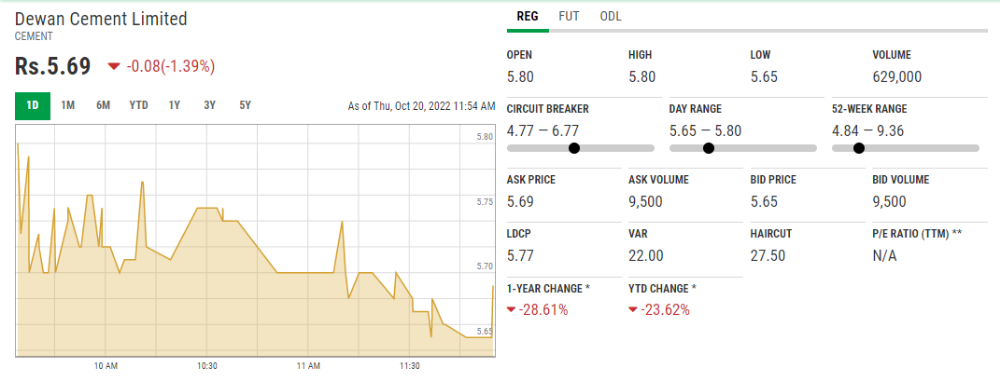Click the day range value 5.65 — 5.80

705,131
